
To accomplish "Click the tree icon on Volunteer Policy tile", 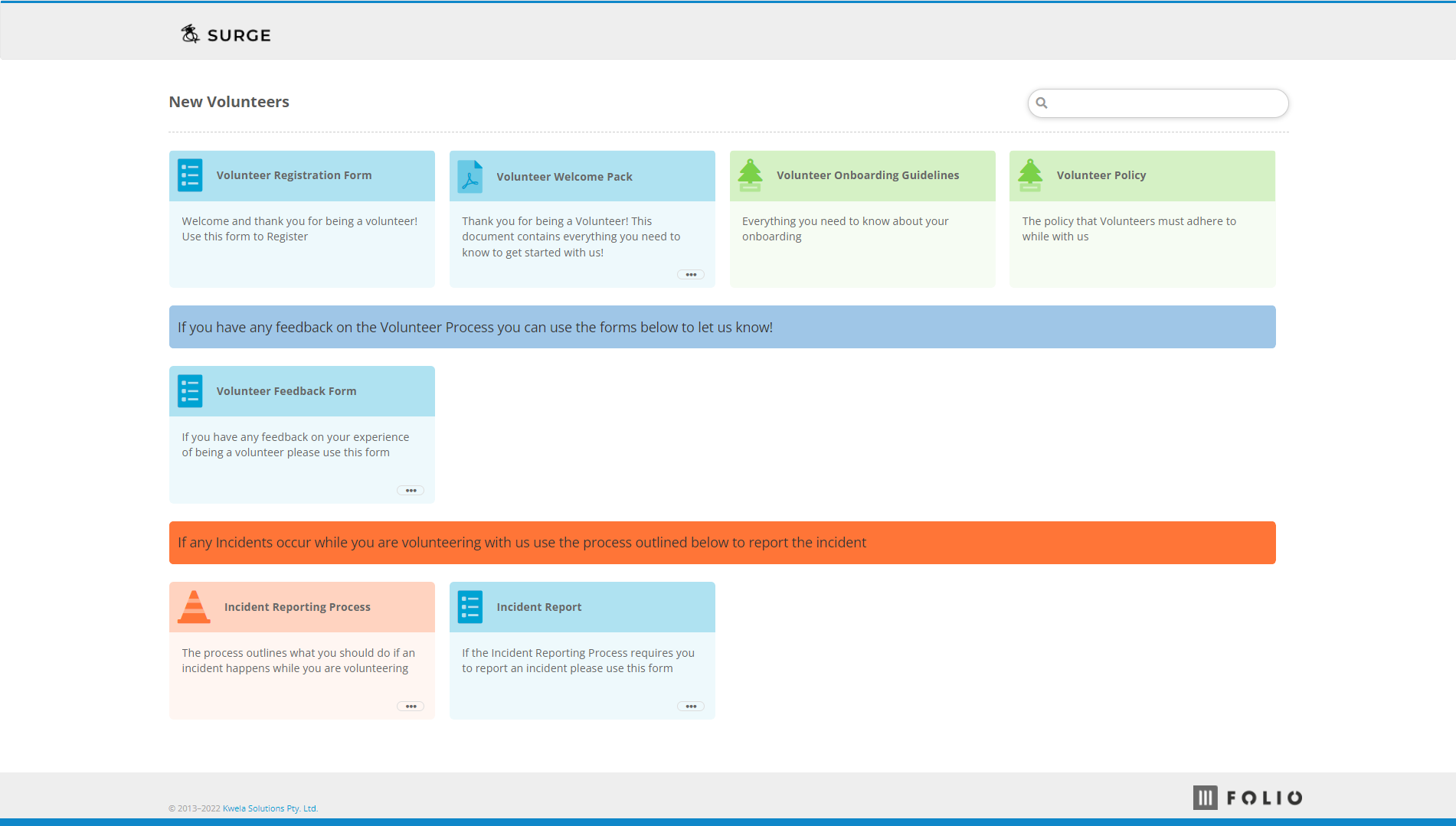I will (1030, 175).
